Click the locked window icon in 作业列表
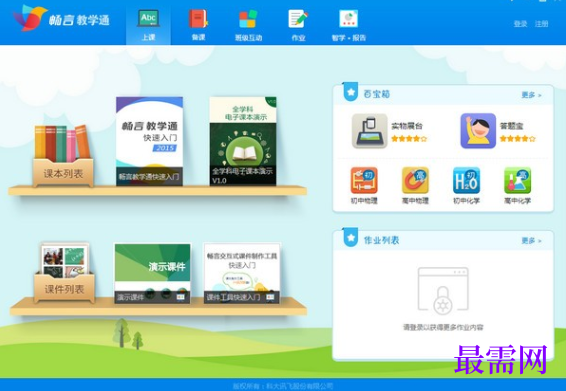Image resolution: width=566 pixels, height=391 pixels. (x=443, y=290)
